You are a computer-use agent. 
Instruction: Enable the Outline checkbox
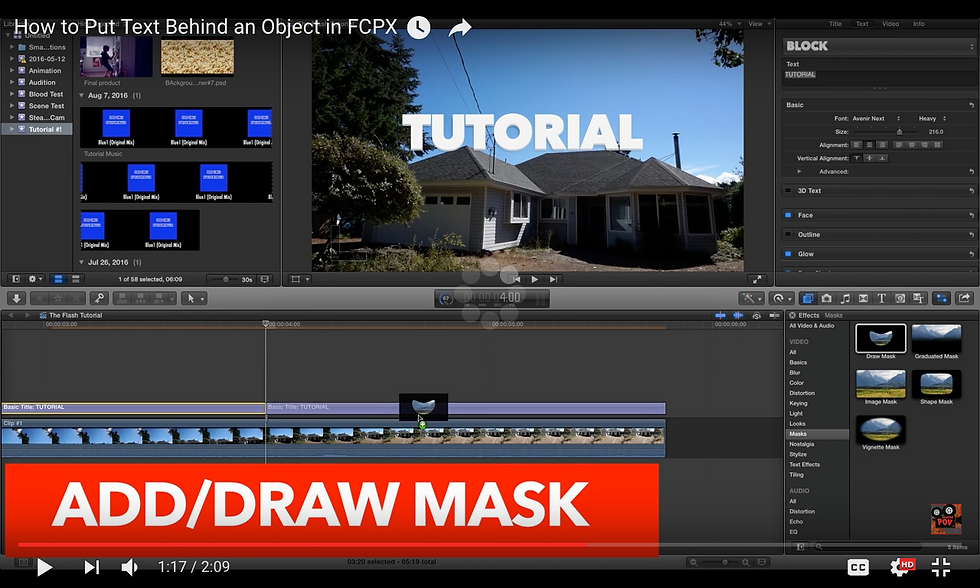pyautogui.click(x=788, y=234)
